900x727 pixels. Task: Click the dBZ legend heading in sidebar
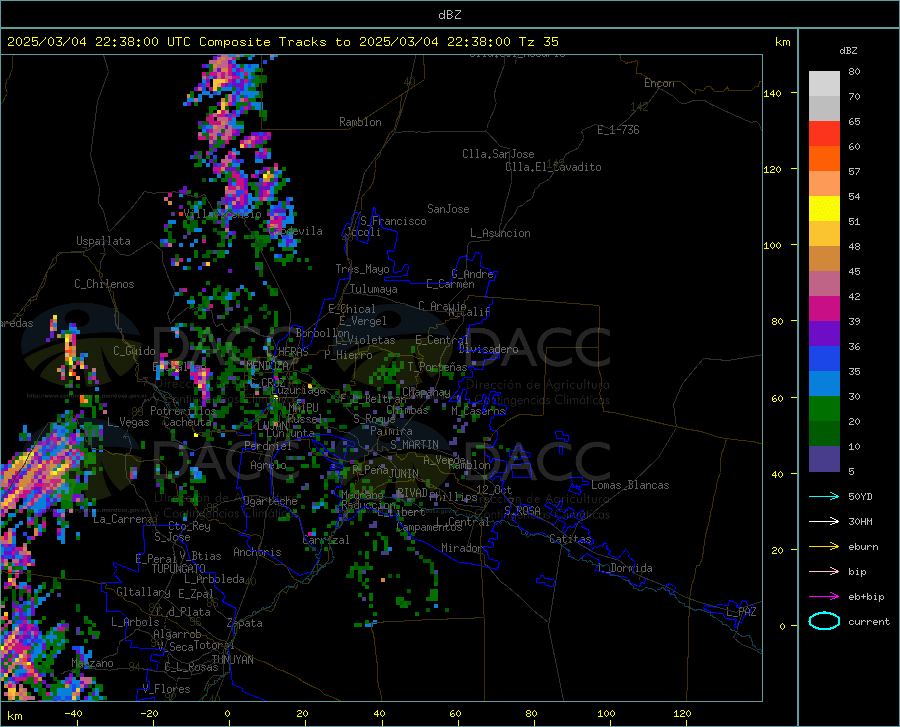point(848,50)
